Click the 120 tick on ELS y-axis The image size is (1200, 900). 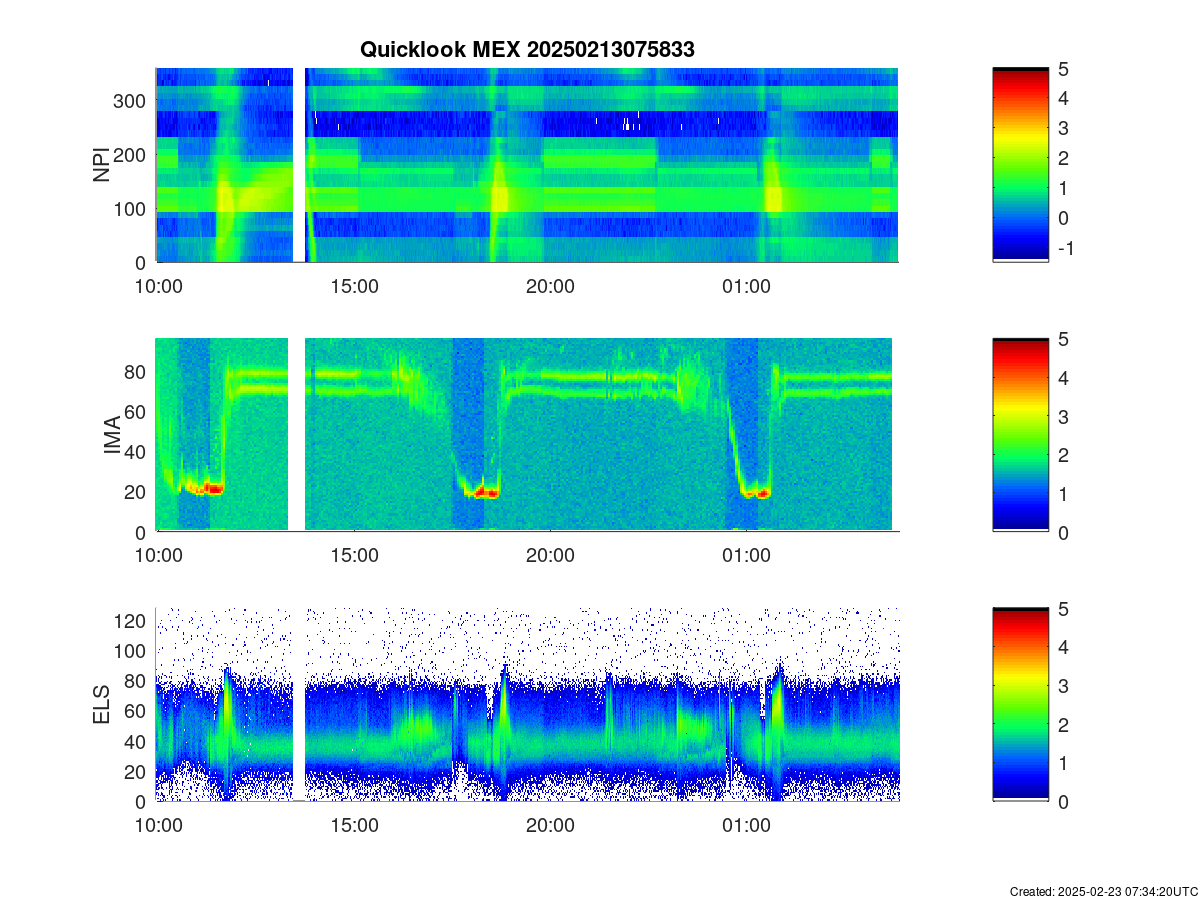click(132, 621)
